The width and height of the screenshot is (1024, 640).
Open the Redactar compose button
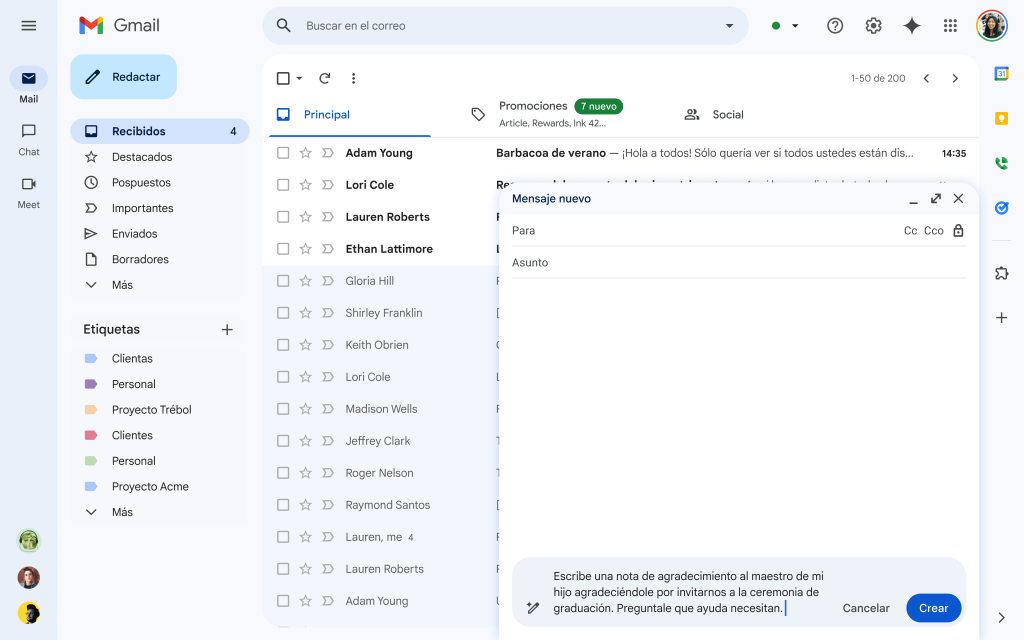[123, 76]
